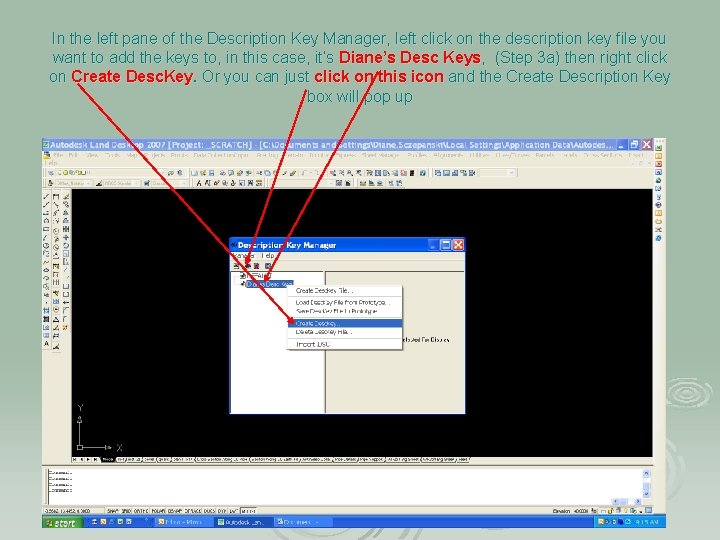
Task: Choose Create DescKey File... menu entry
Action: point(344,291)
